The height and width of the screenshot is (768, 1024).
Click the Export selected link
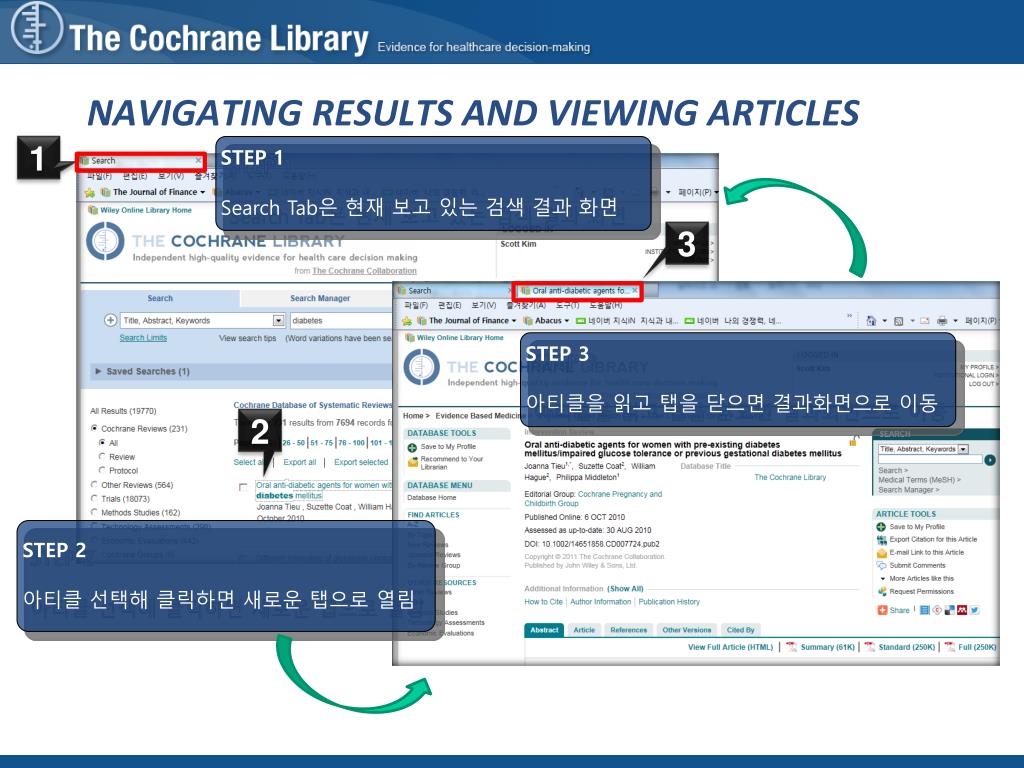pos(361,462)
